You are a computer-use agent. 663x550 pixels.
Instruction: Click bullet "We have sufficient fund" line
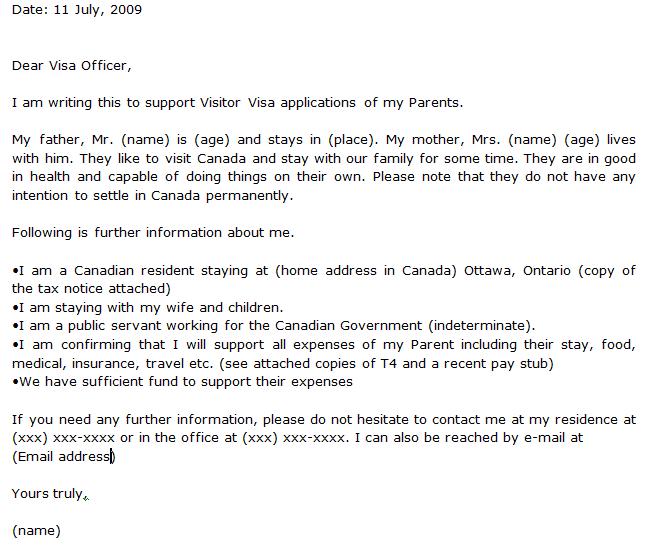tap(182, 382)
